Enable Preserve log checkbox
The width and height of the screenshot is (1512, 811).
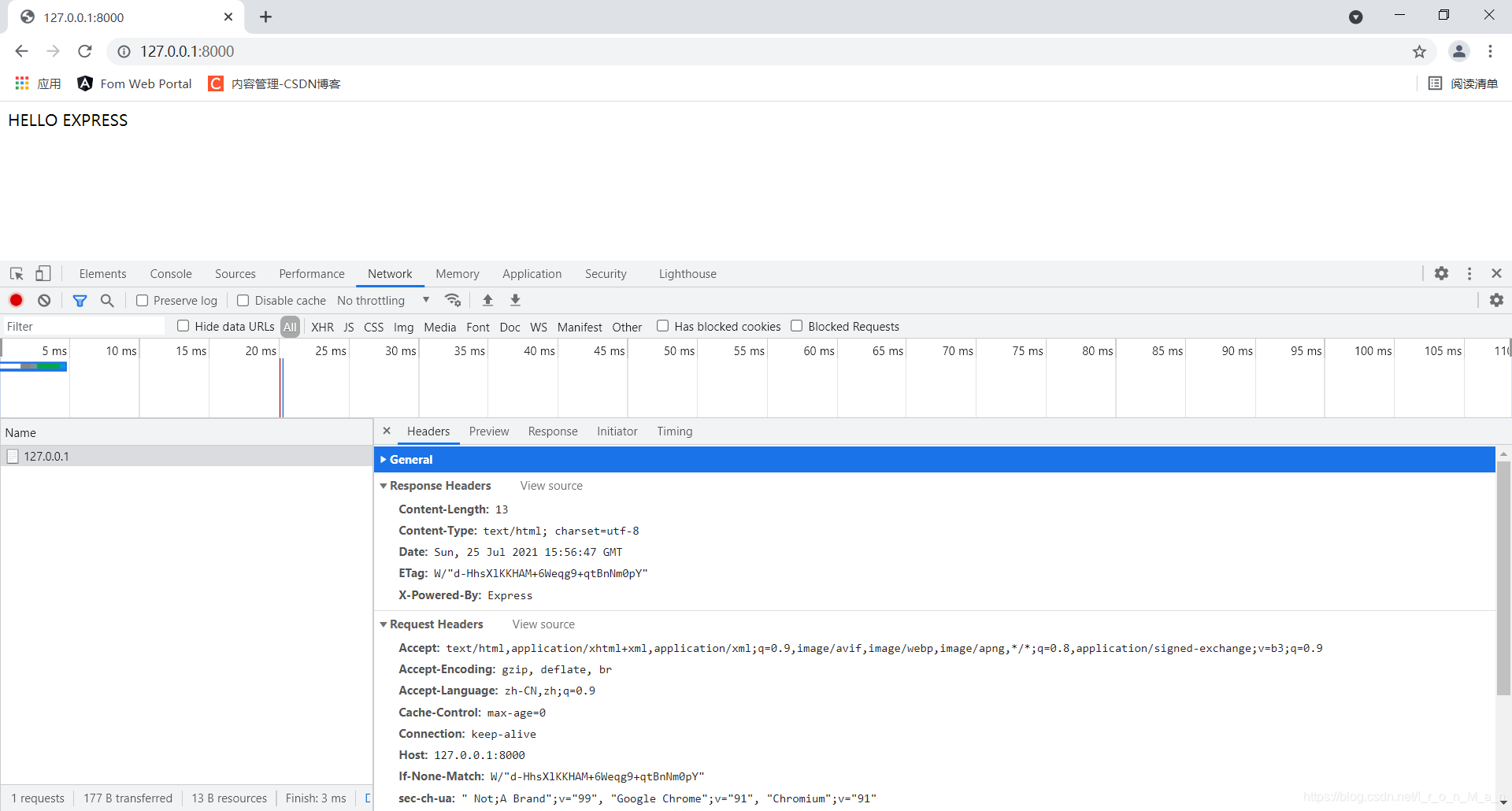143,300
